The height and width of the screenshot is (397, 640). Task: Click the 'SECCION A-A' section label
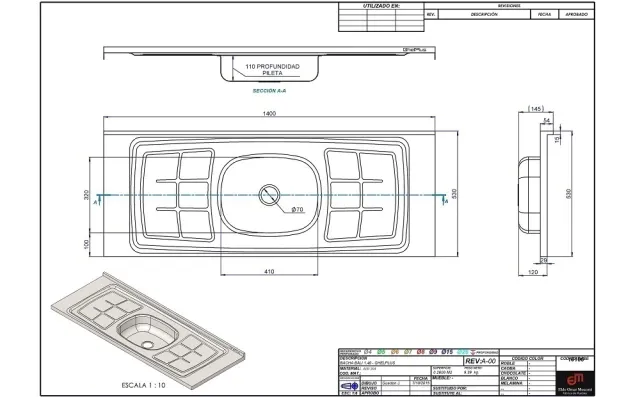tap(269, 91)
